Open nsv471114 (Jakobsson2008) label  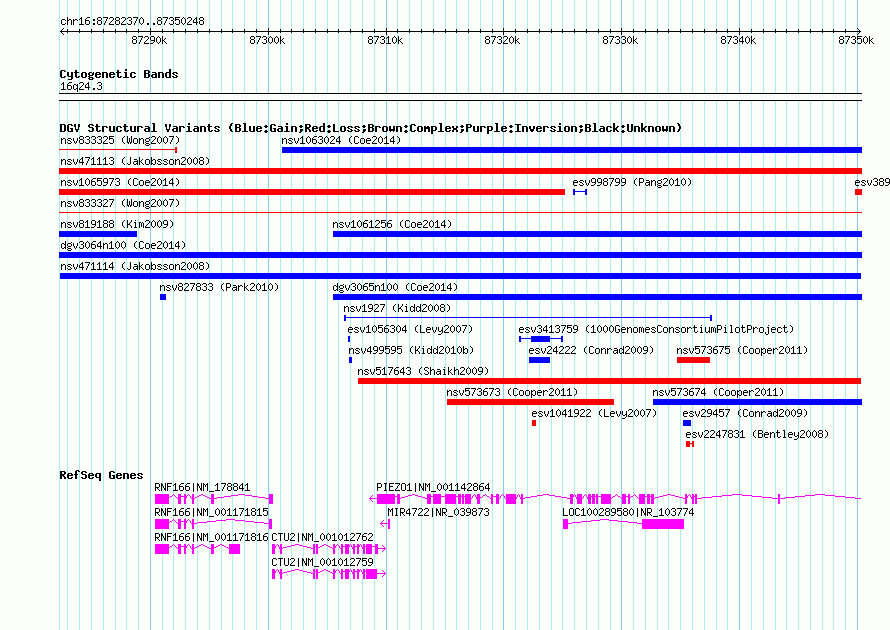135,266
